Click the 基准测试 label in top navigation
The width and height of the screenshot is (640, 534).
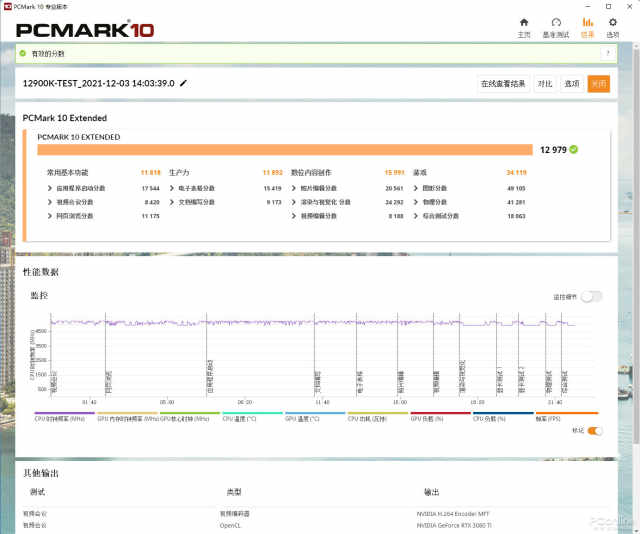coord(556,35)
